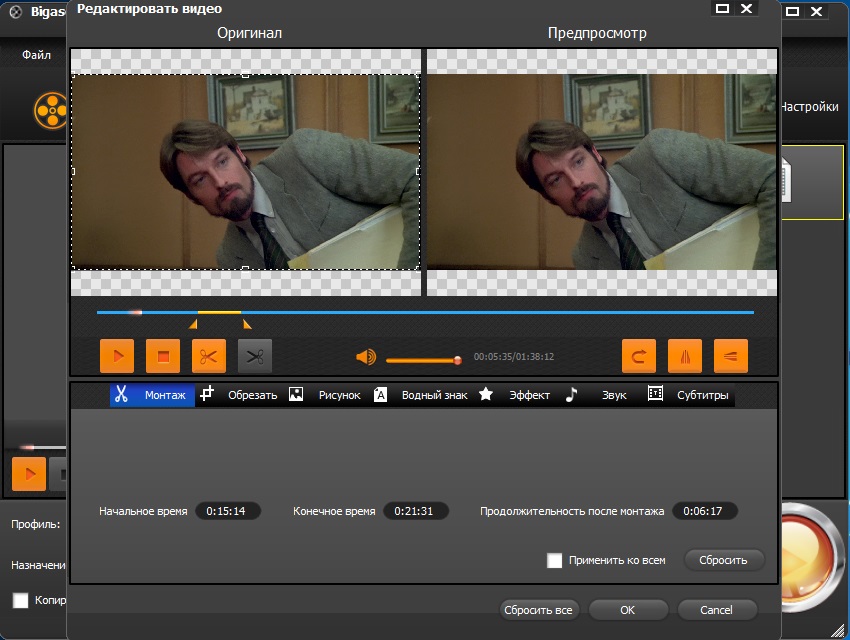
Task: Click the Начальное время field
Action: [227, 511]
